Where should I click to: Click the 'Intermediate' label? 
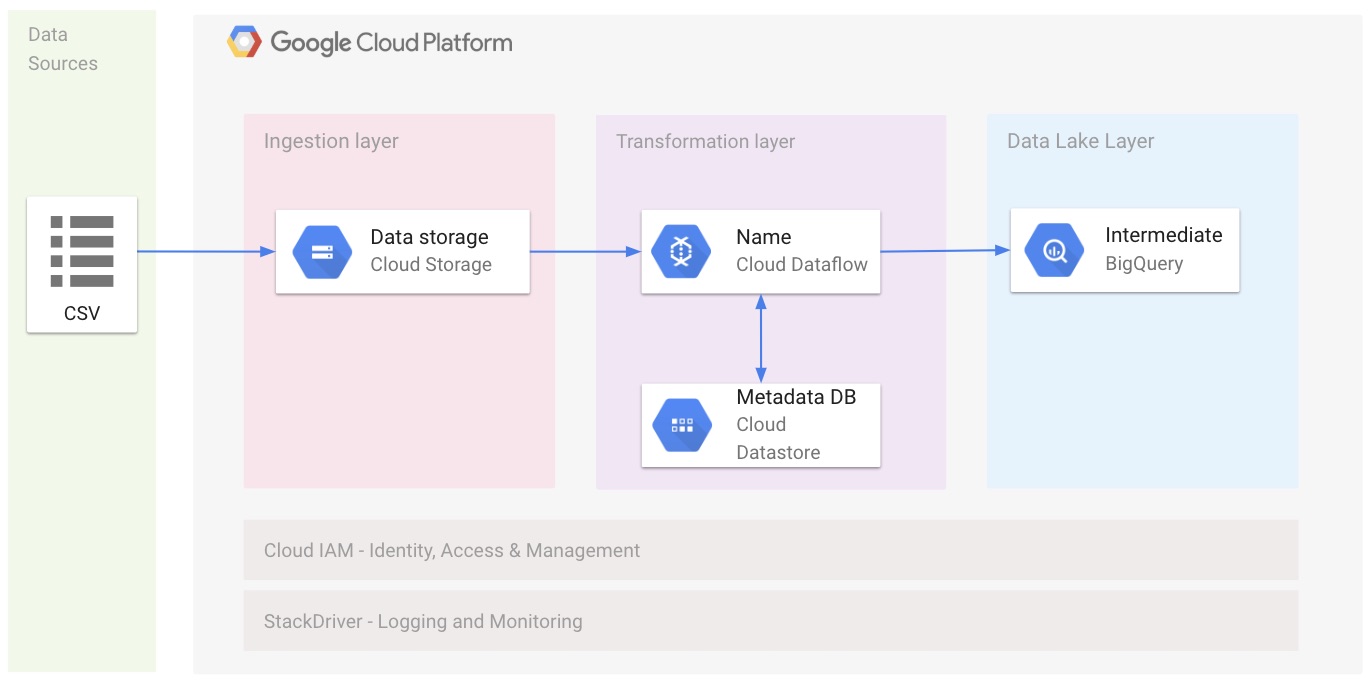tap(1163, 235)
